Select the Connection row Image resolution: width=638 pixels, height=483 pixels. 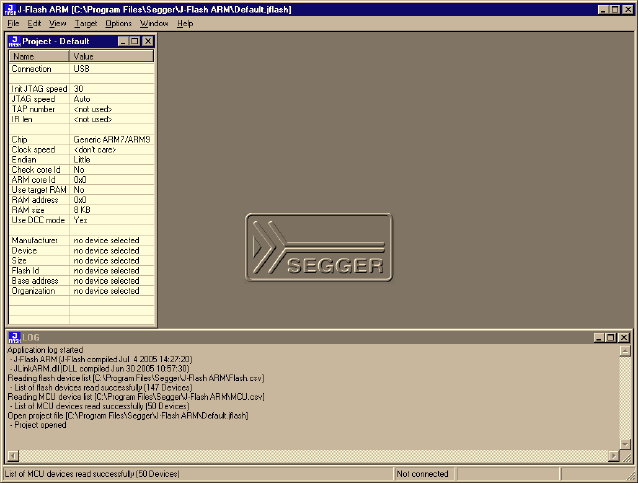pyautogui.click(x=82, y=69)
